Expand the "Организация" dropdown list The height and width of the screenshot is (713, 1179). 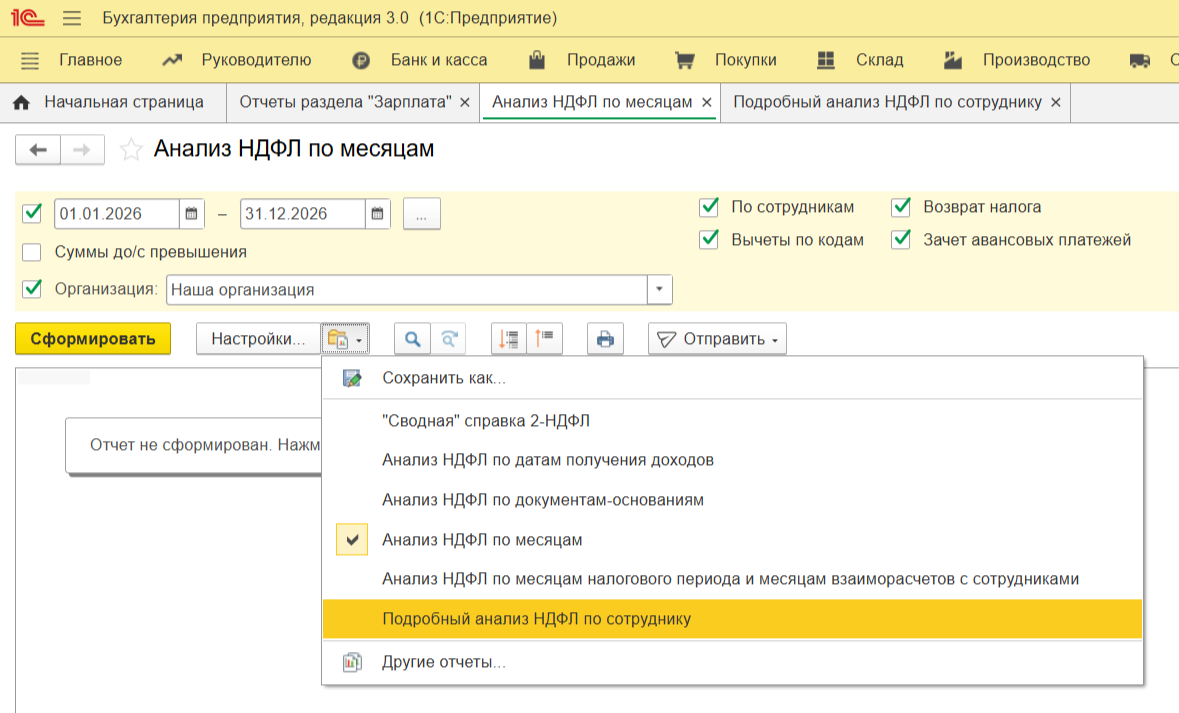click(x=660, y=290)
